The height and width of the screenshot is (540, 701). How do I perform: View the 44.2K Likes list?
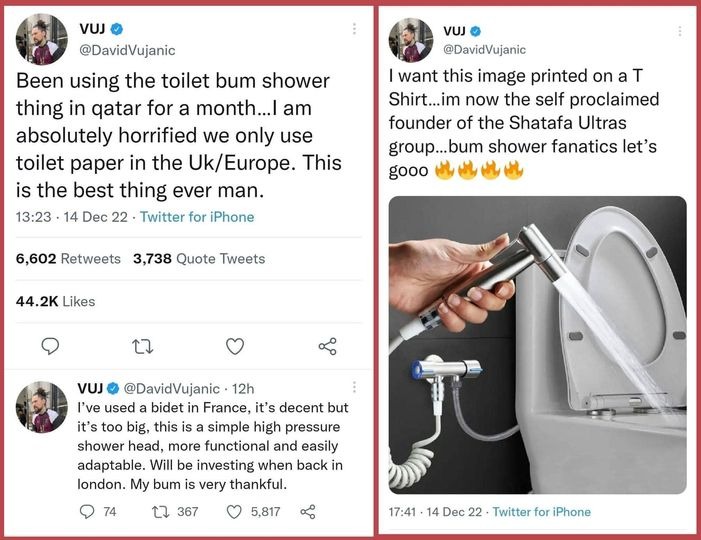tap(55, 301)
